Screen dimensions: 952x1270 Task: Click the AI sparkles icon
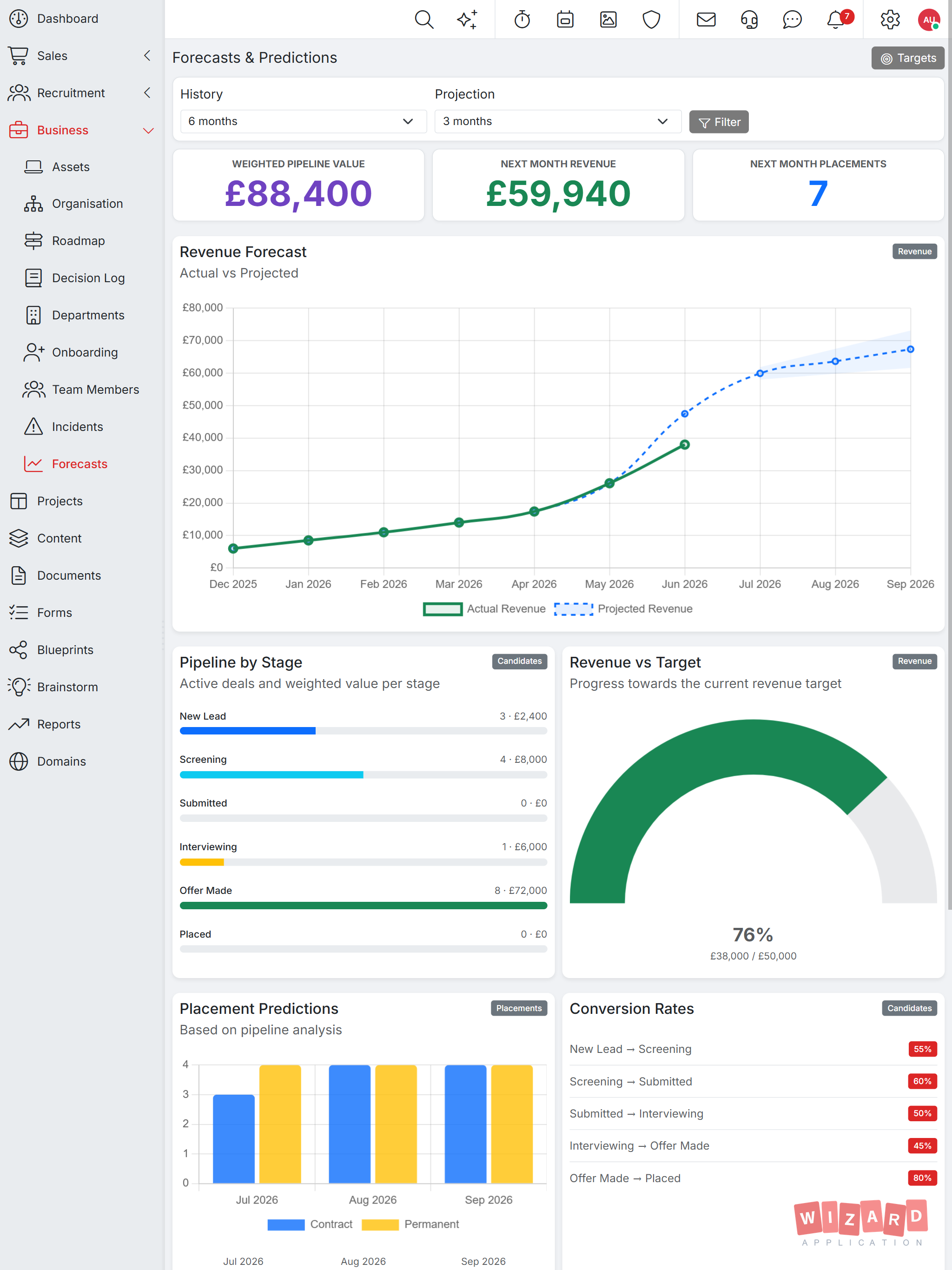tap(467, 20)
